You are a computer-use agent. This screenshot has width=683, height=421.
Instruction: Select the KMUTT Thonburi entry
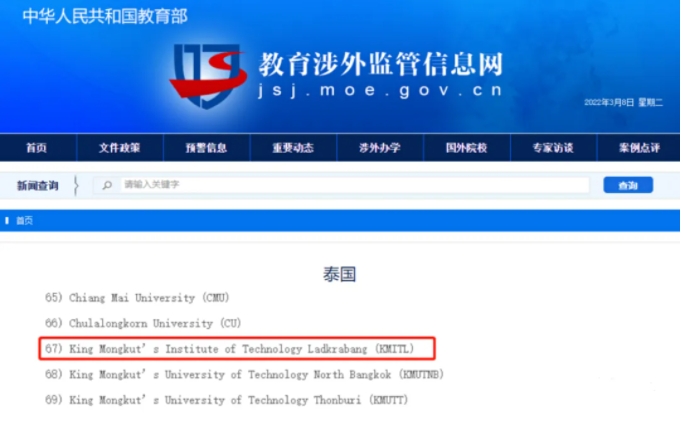pyautogui.click(x=227, y=400)
